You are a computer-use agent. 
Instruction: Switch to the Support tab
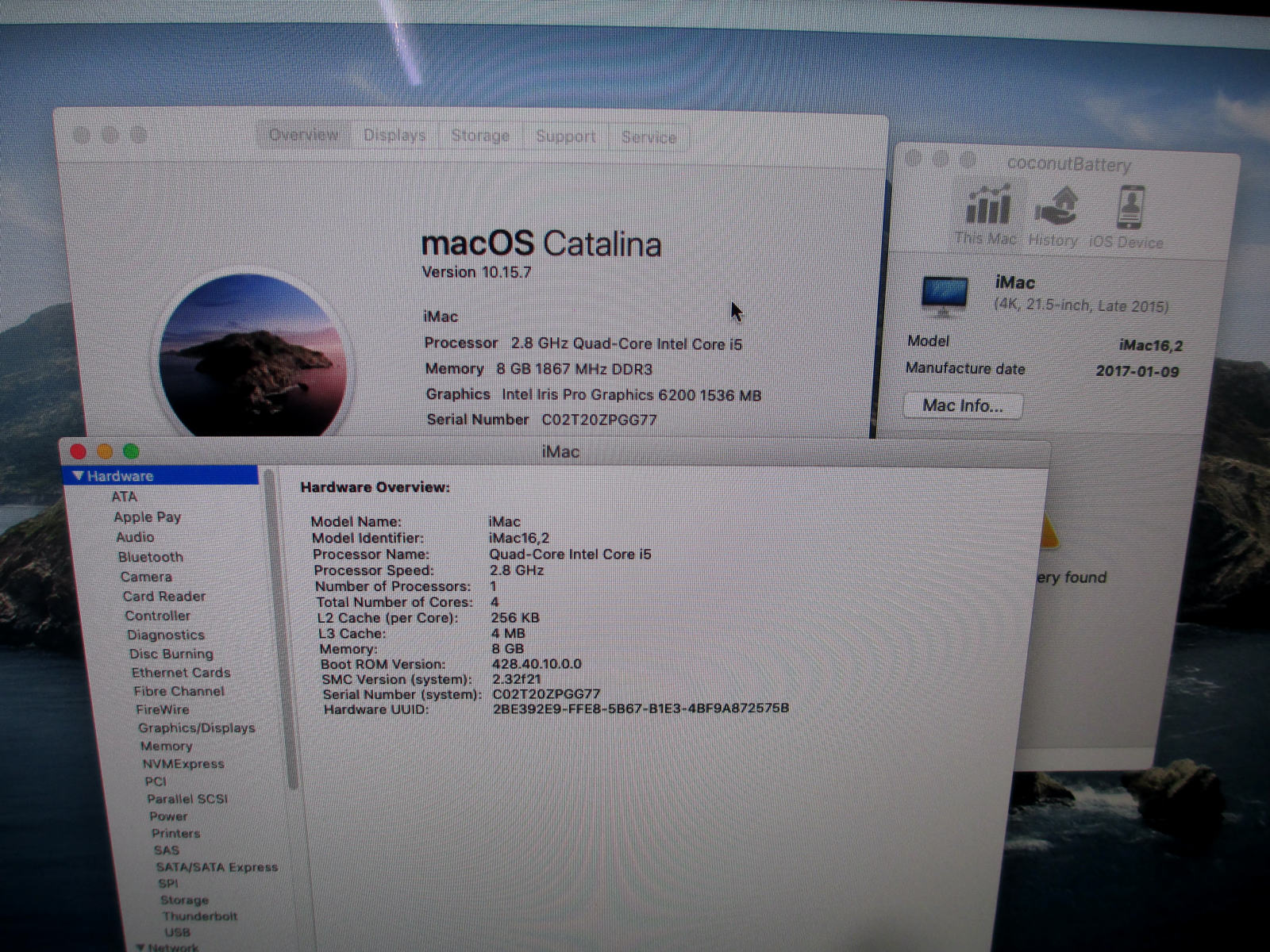(x=565, y=136)
